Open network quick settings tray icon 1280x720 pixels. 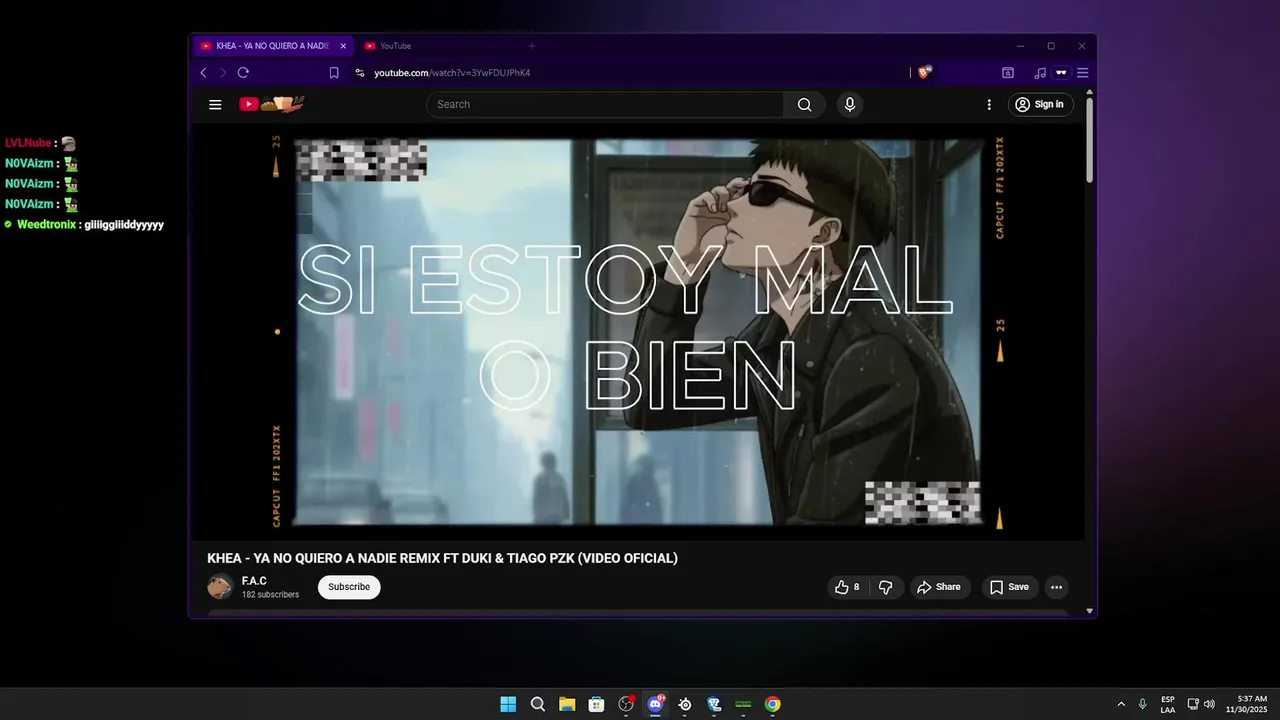click(x=1193, y=704)
